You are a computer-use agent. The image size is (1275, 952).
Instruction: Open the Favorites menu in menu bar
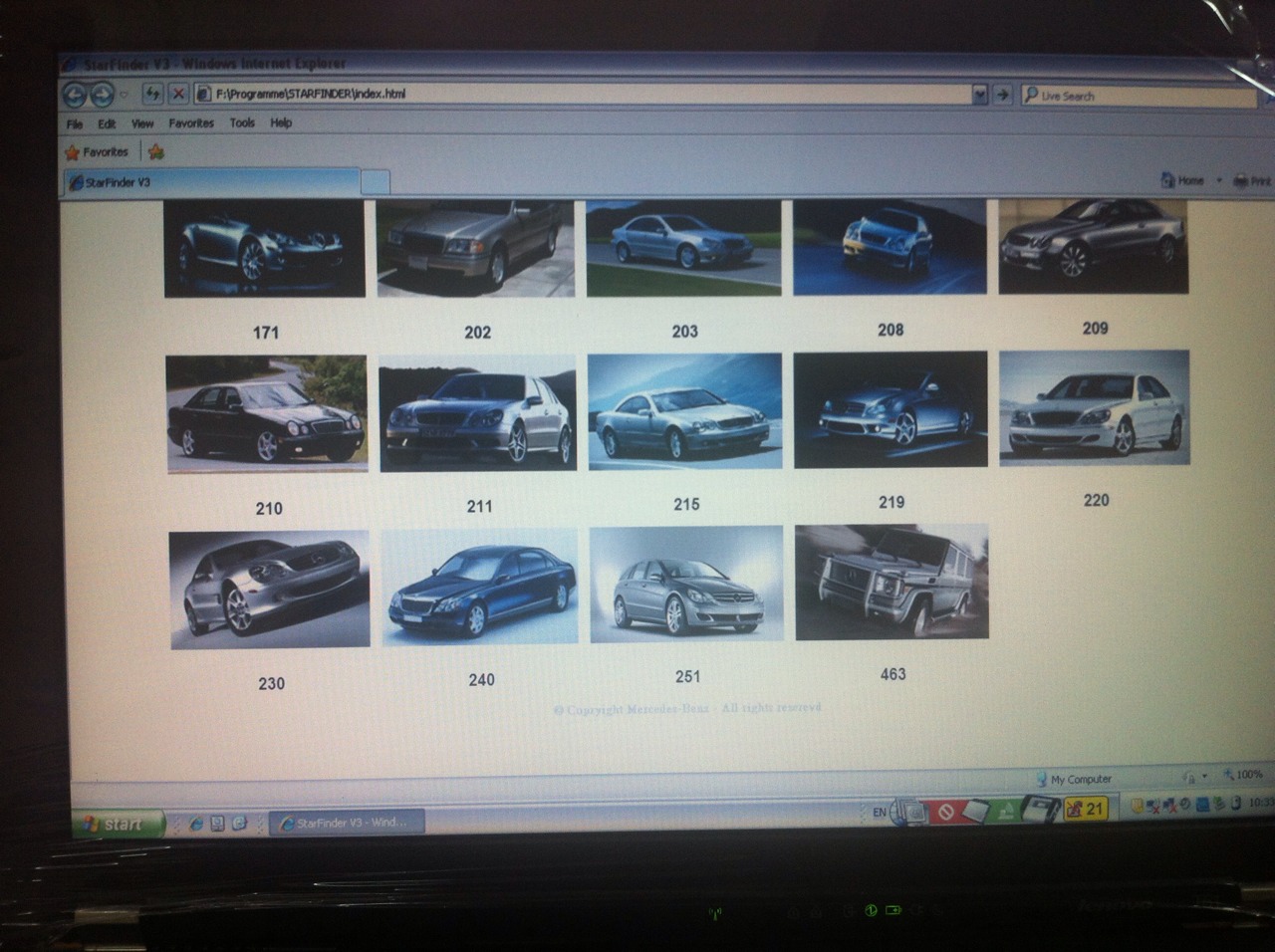tap(191, 123)
